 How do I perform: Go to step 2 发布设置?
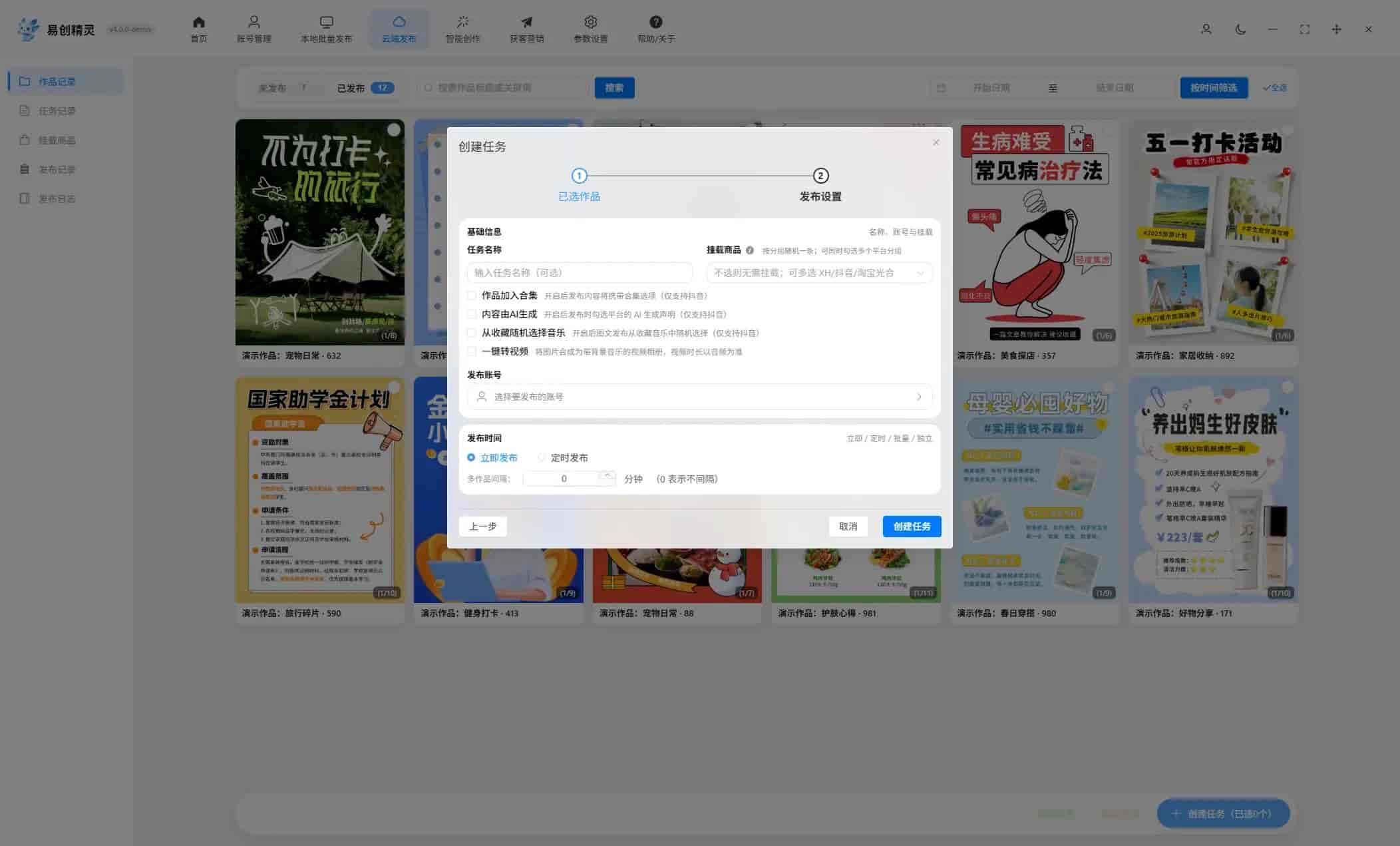[820, 185]
